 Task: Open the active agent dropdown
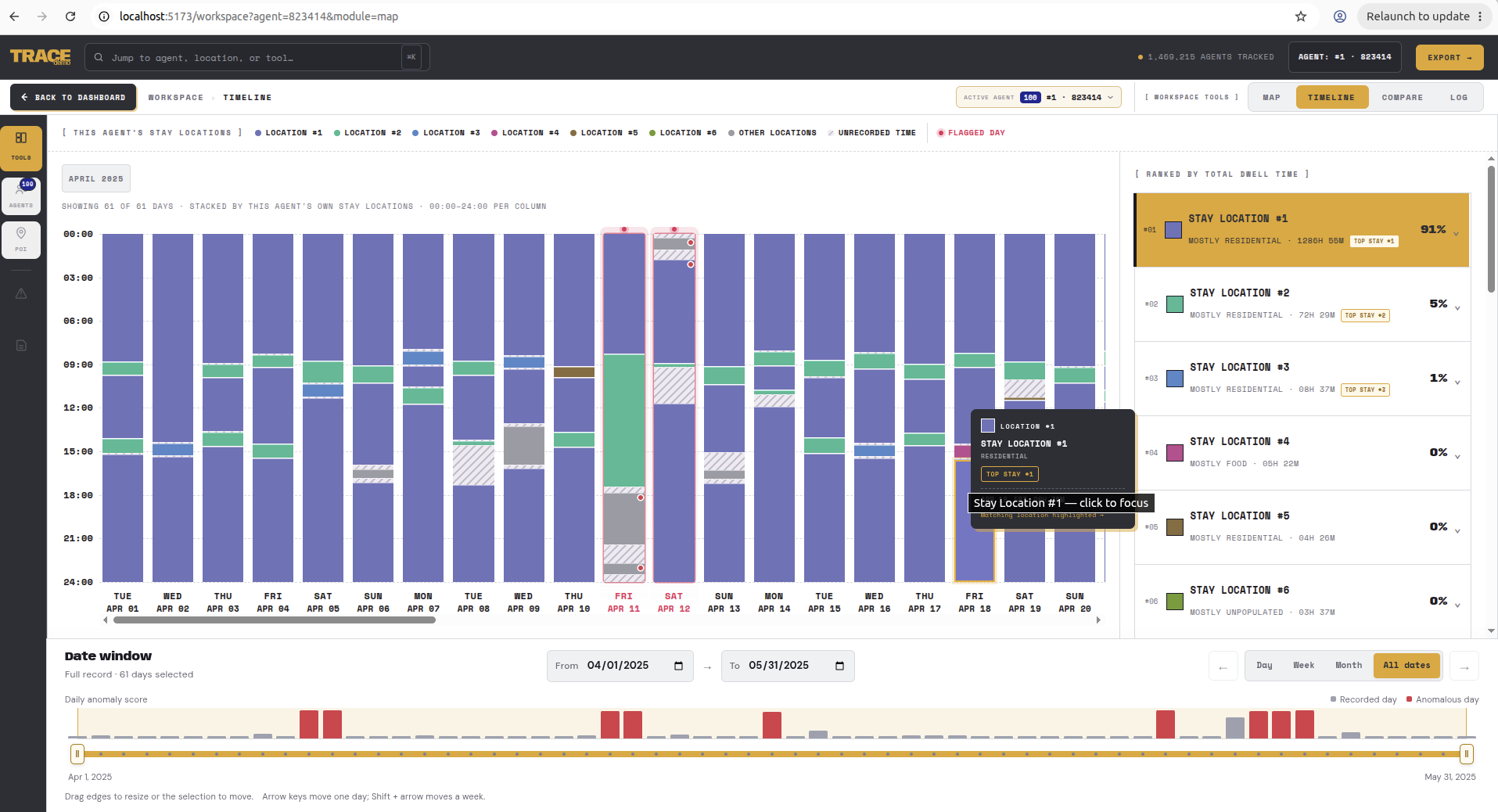[x=1038, y=98]
